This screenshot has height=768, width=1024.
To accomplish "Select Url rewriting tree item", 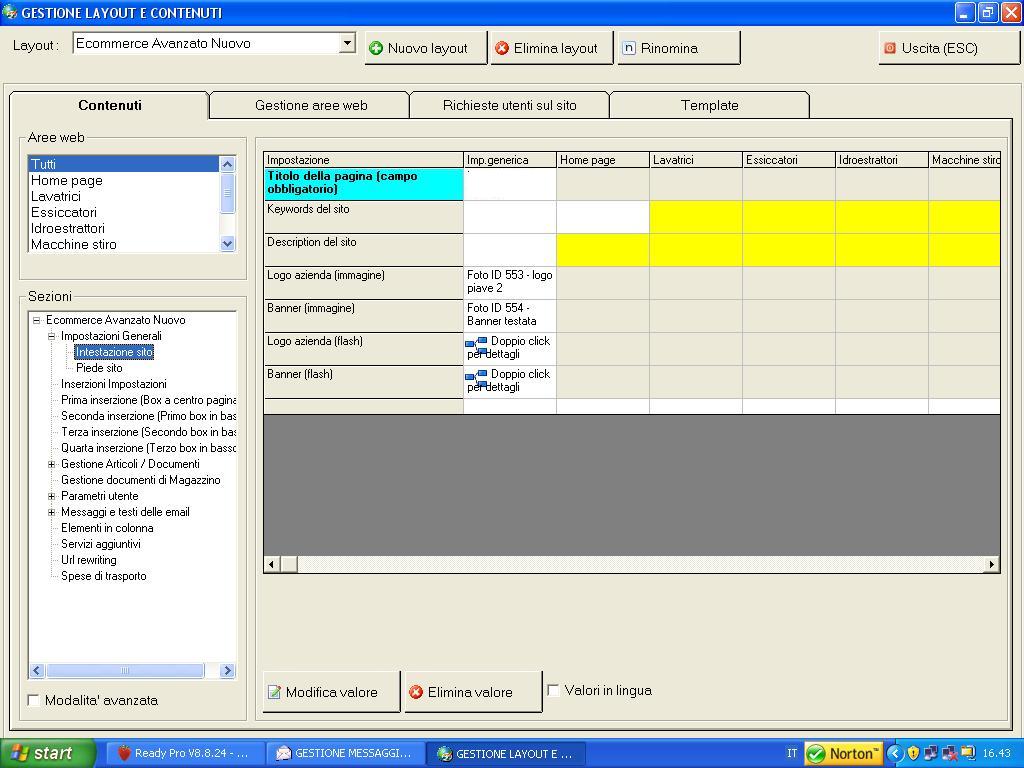I will tap(88, 560).
